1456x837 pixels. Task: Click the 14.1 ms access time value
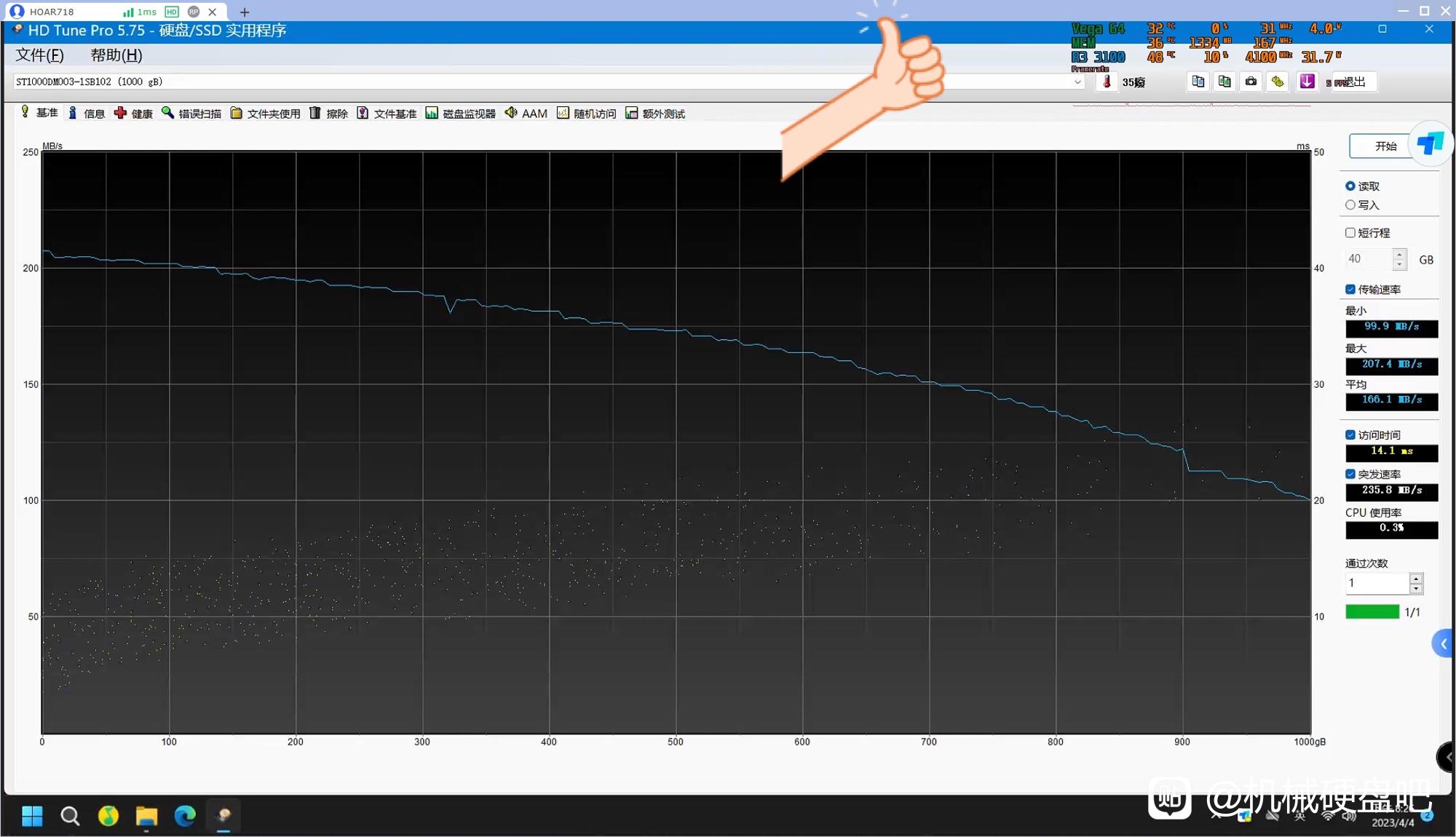point(1391,453)
